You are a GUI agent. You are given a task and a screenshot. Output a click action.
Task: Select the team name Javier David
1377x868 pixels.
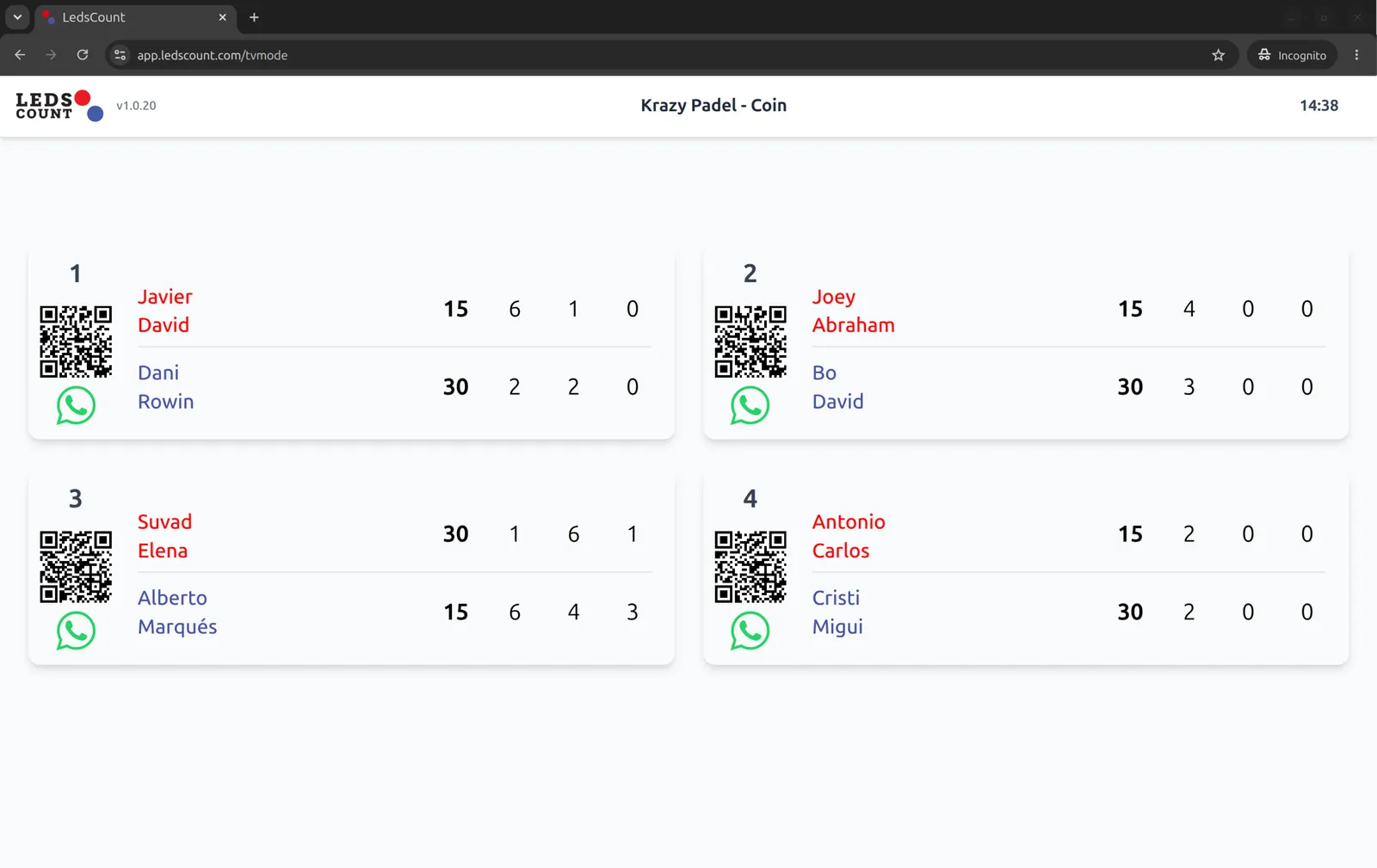(165, 311)
